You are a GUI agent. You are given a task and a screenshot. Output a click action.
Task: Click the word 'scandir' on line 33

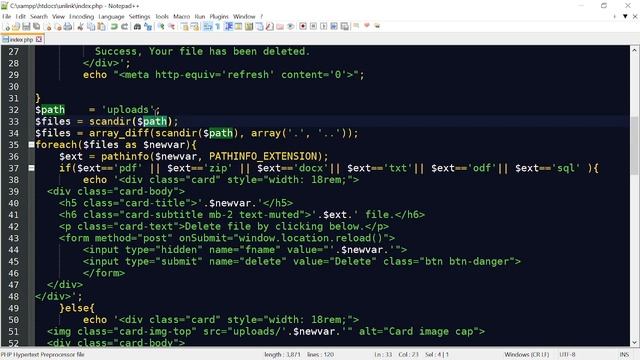click(110, 121)
